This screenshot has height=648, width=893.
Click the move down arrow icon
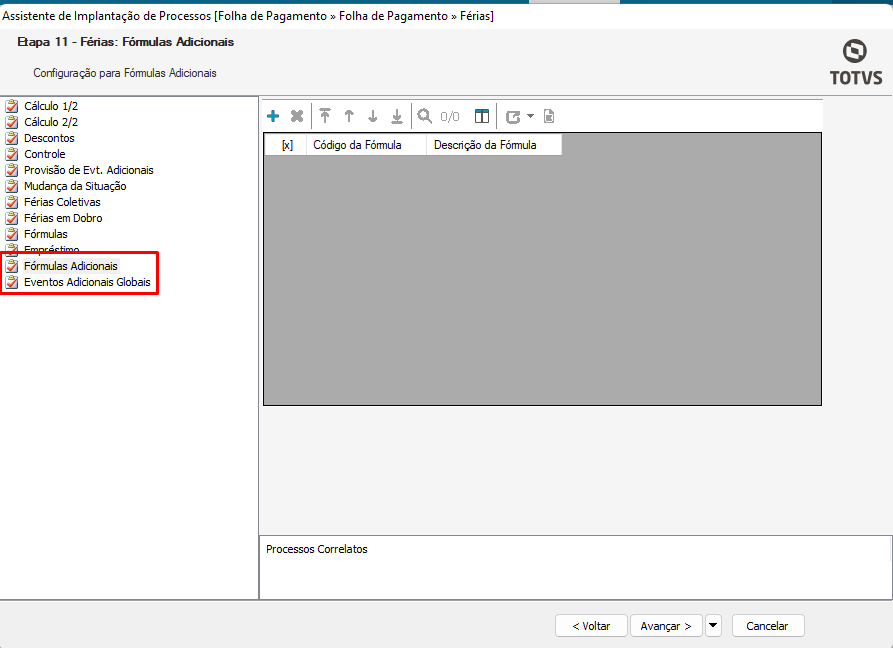tap(372, 116)
